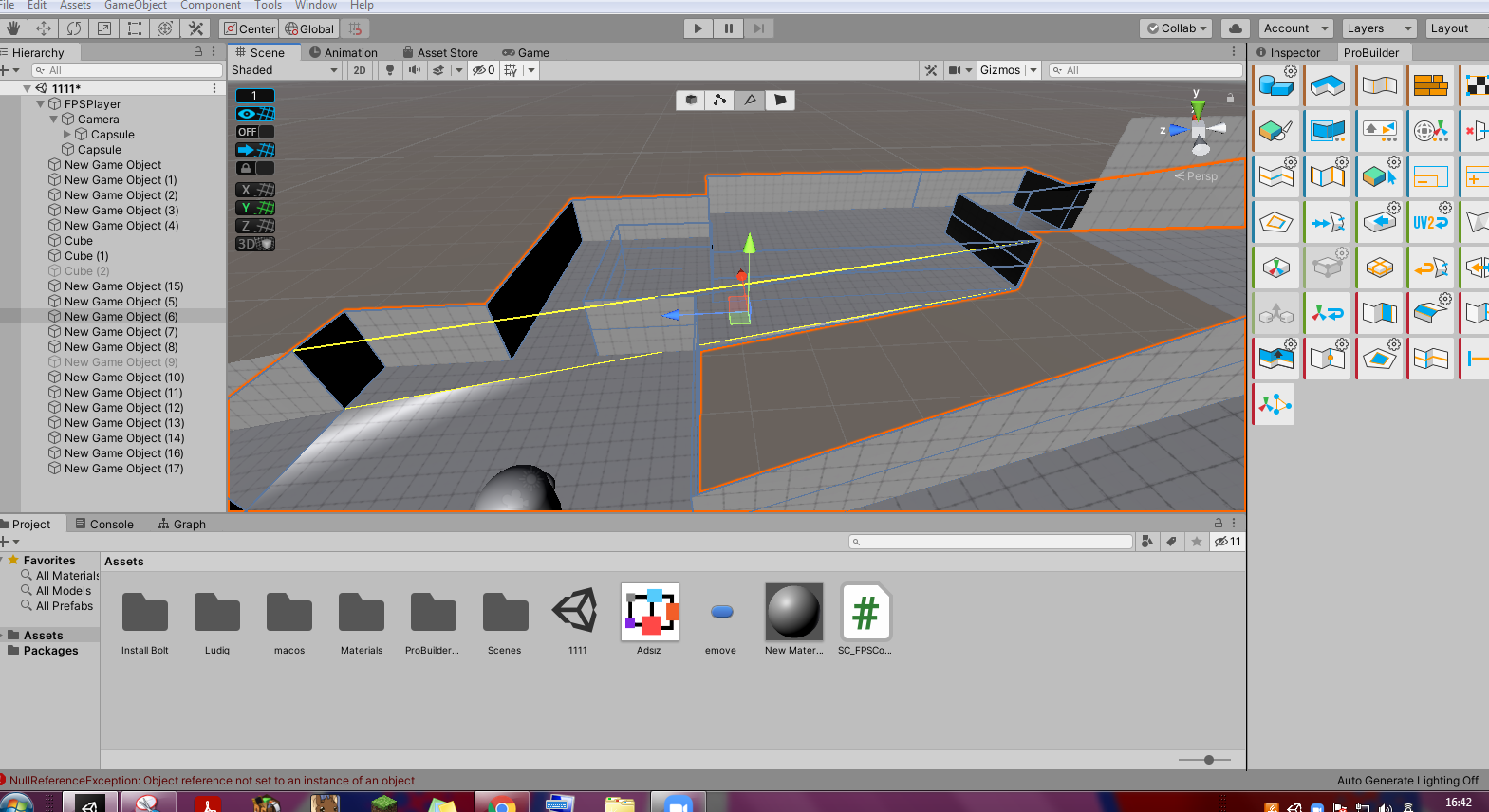The height and width of the screenshot is (812, 1489).
Task: Toggle scene lighting bulb button
Action: pyautogui.click(x=389, y=70)
